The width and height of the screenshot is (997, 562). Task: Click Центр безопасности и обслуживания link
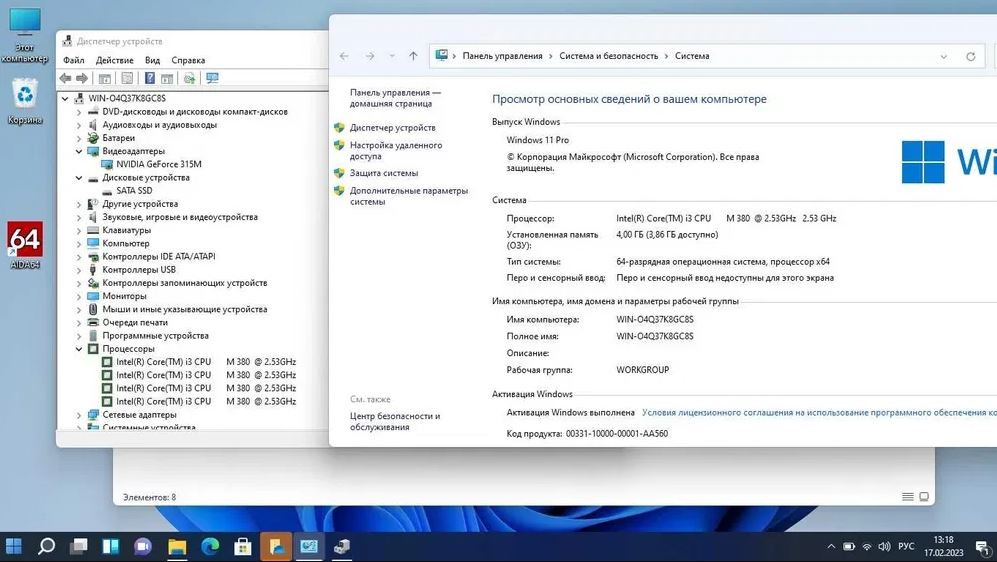click(394, 421)
